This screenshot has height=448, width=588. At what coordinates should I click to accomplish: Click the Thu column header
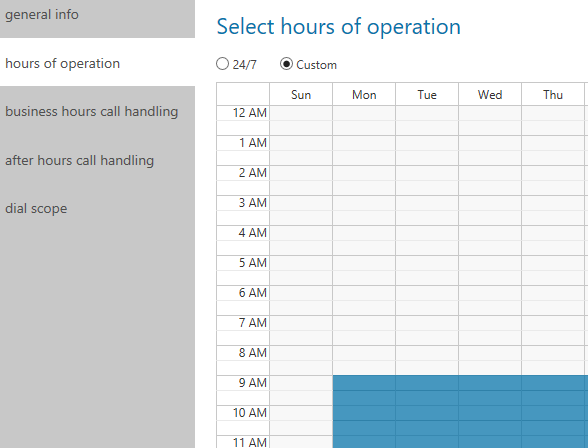pos(553,94)
